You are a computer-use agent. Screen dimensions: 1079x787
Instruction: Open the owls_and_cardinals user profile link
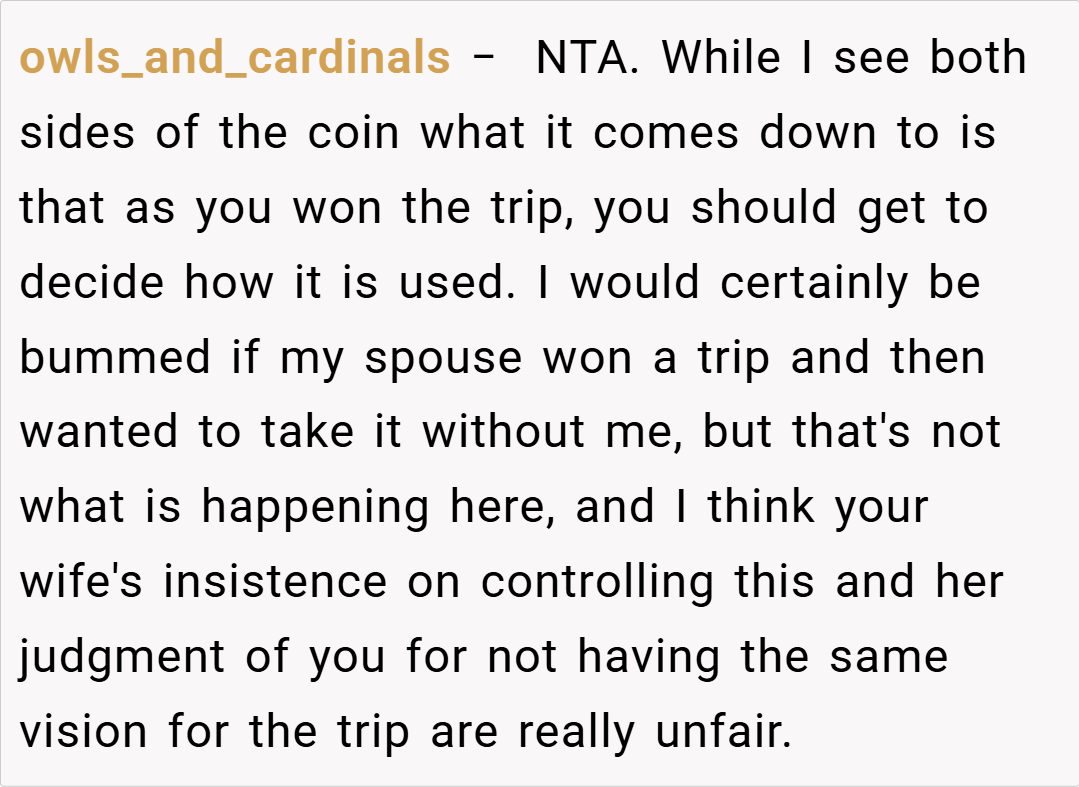pyautogui.click(x=235, y=59)
